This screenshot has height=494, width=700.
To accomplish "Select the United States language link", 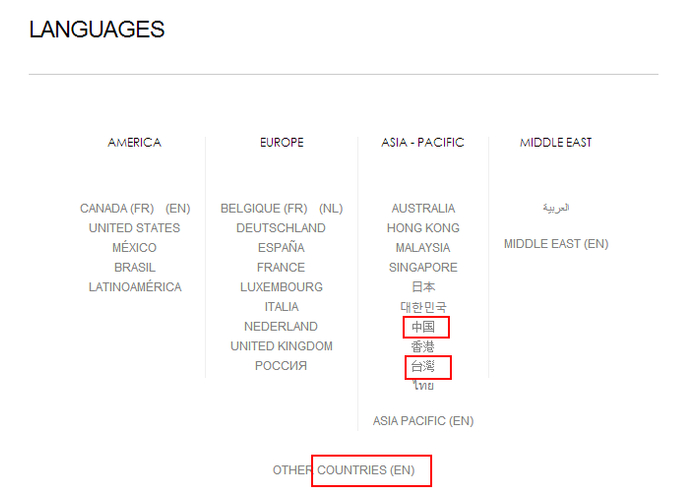I will tap(134, 228).
